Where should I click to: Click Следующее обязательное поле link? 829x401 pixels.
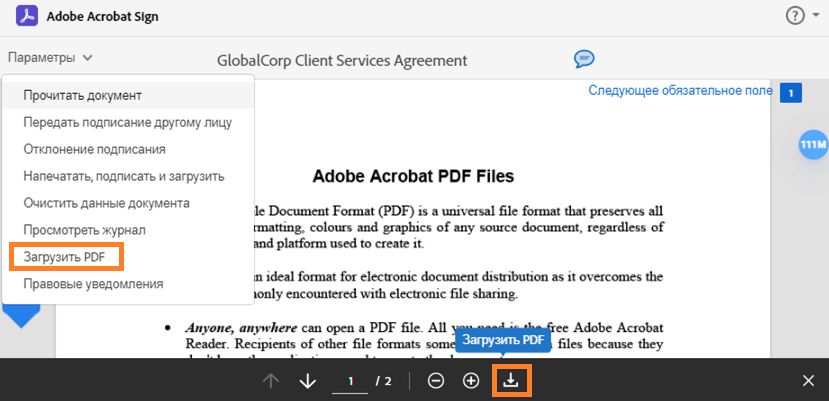[x=680, y=91]
